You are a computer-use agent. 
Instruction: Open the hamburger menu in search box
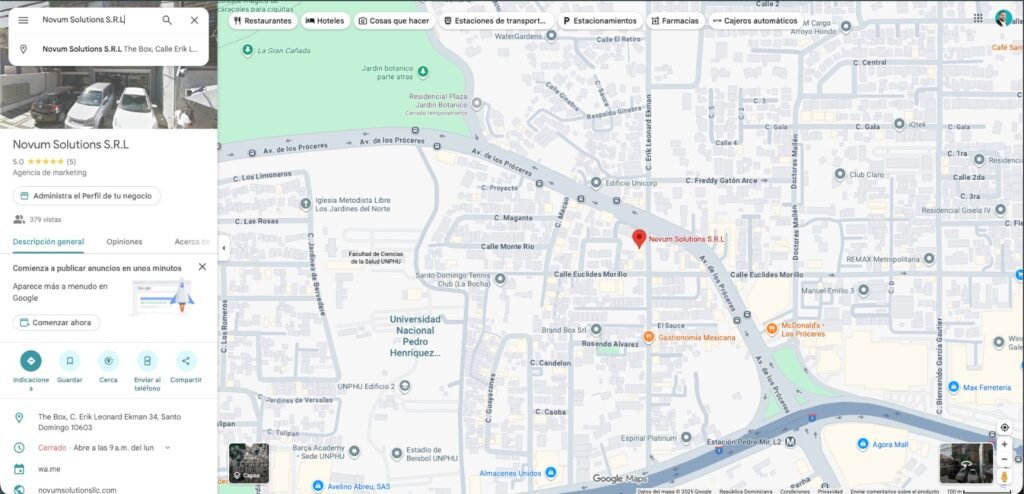23,20
